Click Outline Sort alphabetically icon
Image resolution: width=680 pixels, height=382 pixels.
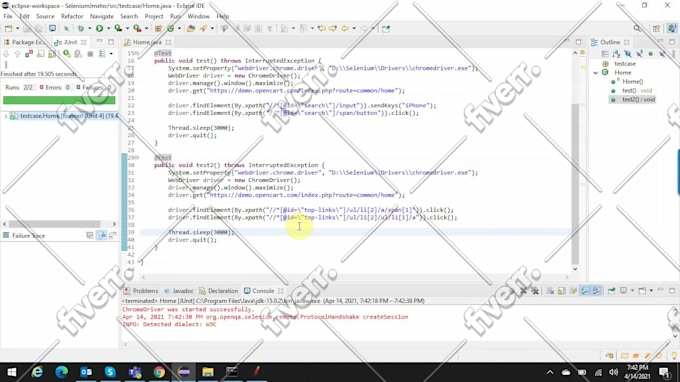pyautogui.click(x=616, y=54)
